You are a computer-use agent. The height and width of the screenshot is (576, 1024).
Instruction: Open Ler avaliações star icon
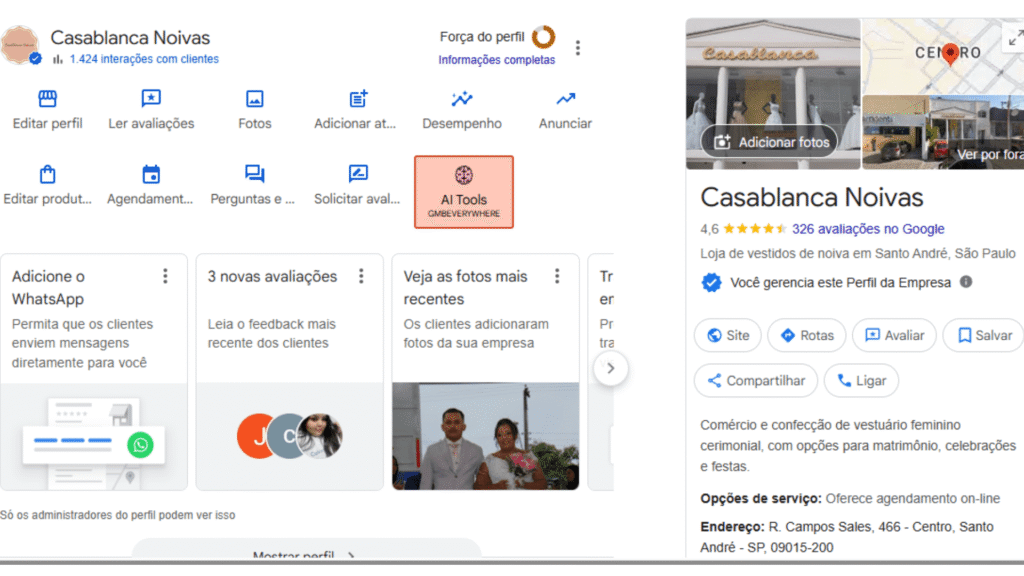(x=151, y=99)
